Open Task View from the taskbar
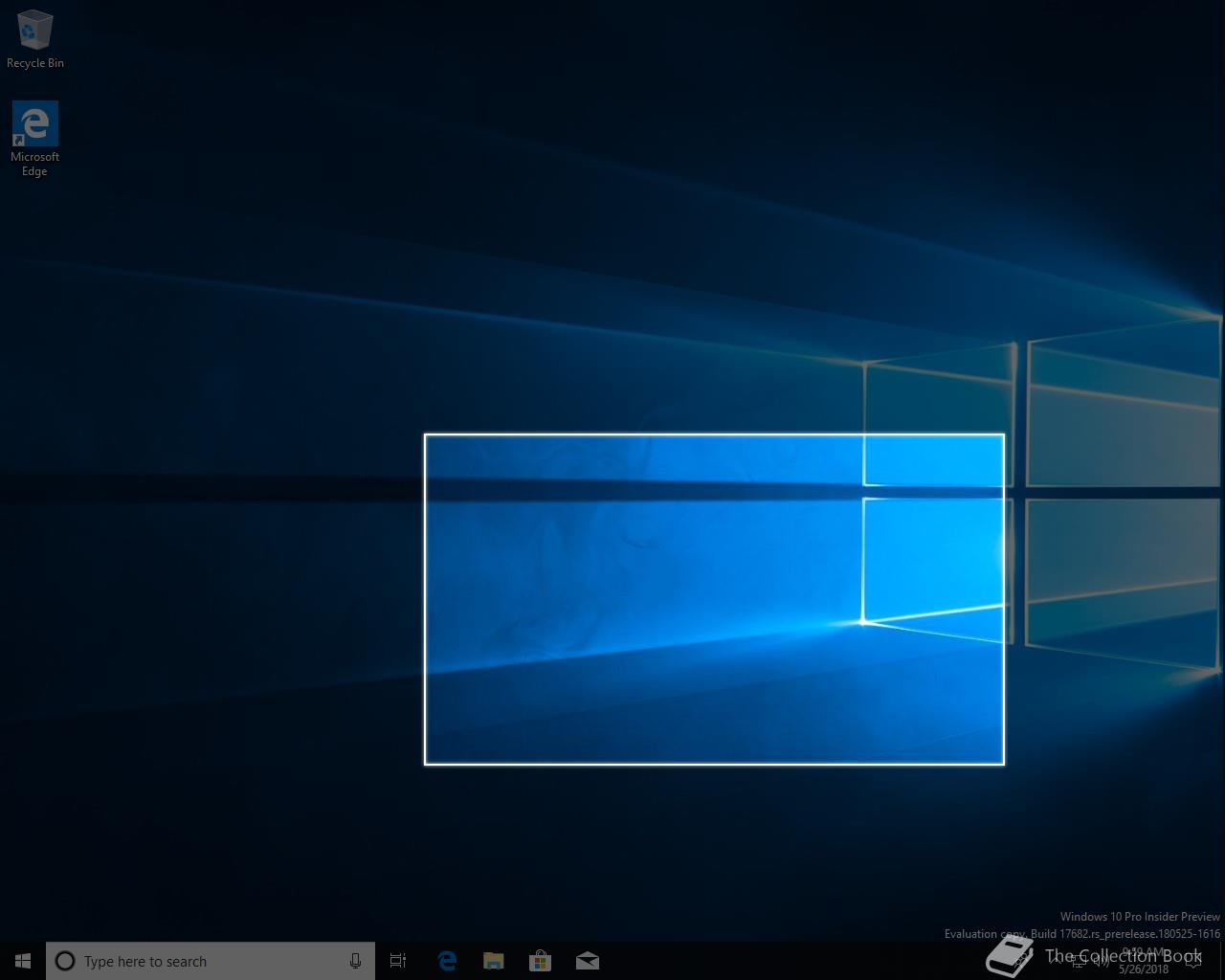The height and width of the screenshot is (980, 1225). coord(398,961)
